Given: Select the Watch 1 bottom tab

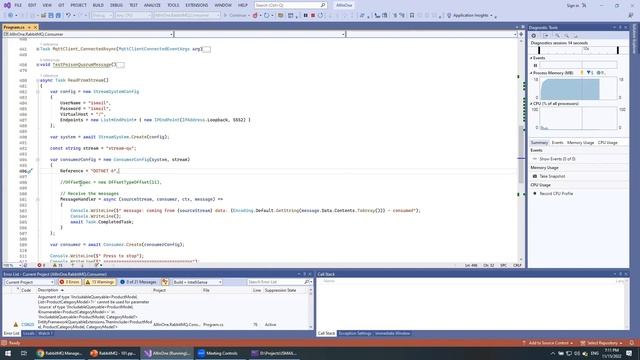Looking at the screenshot, I should [x=45, y=334].
